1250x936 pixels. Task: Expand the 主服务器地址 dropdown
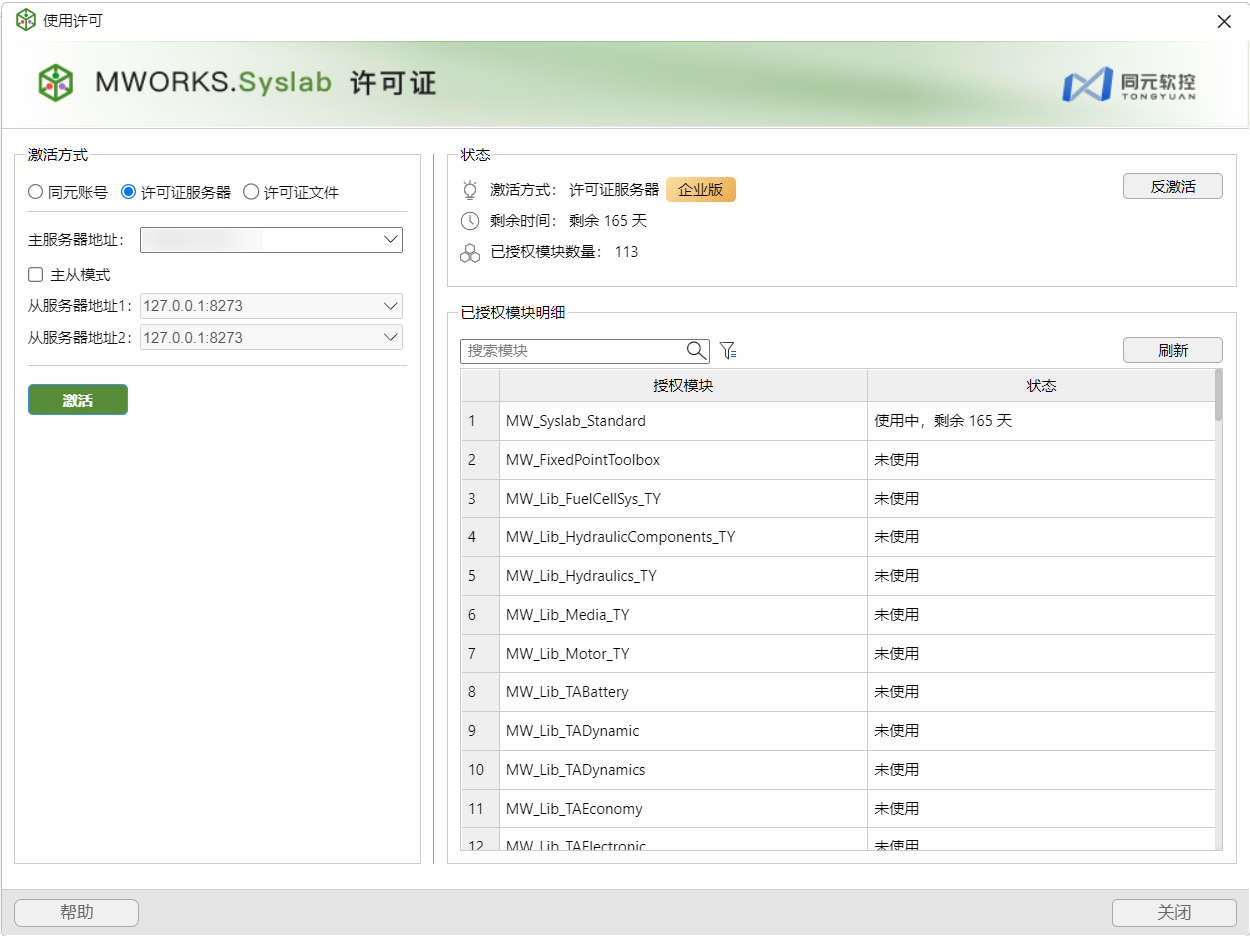coord(391,240)
